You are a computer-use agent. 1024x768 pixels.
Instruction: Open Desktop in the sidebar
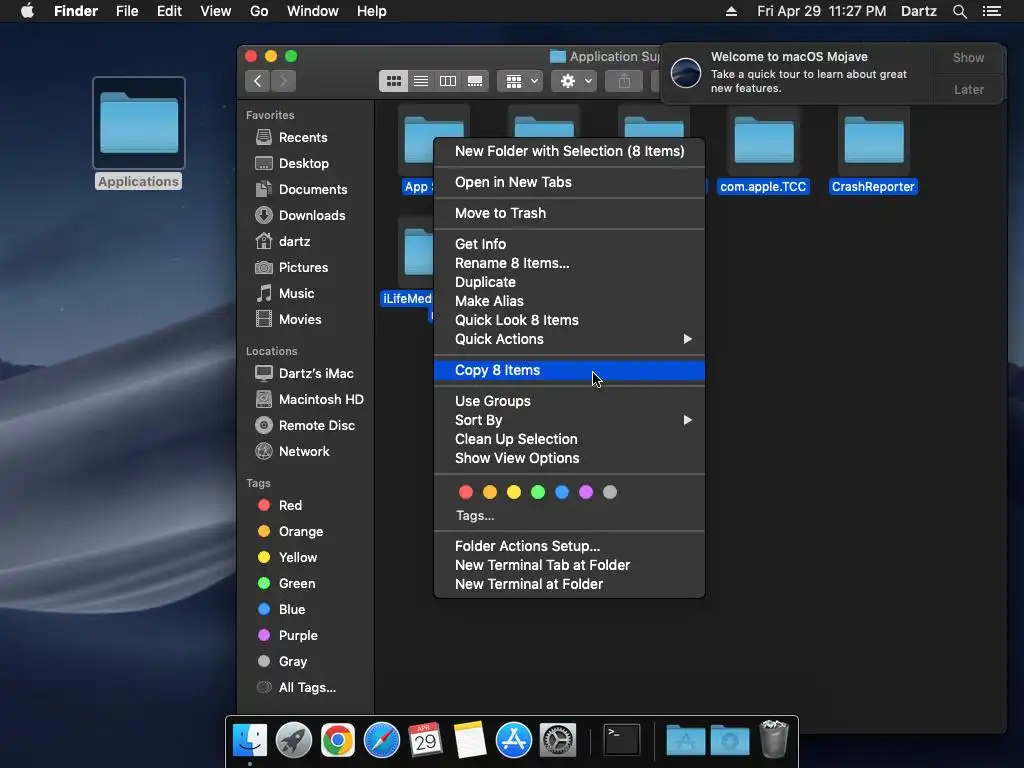[305, 163]
